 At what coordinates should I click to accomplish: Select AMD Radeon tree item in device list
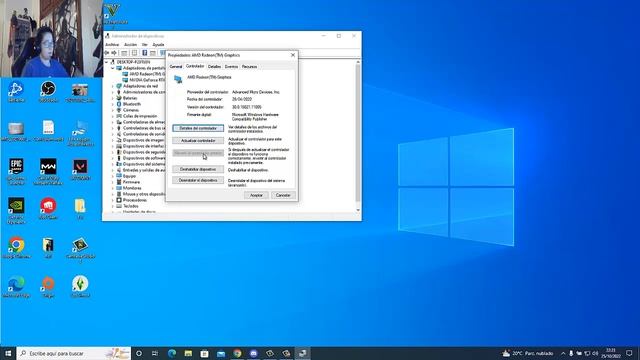144,74
